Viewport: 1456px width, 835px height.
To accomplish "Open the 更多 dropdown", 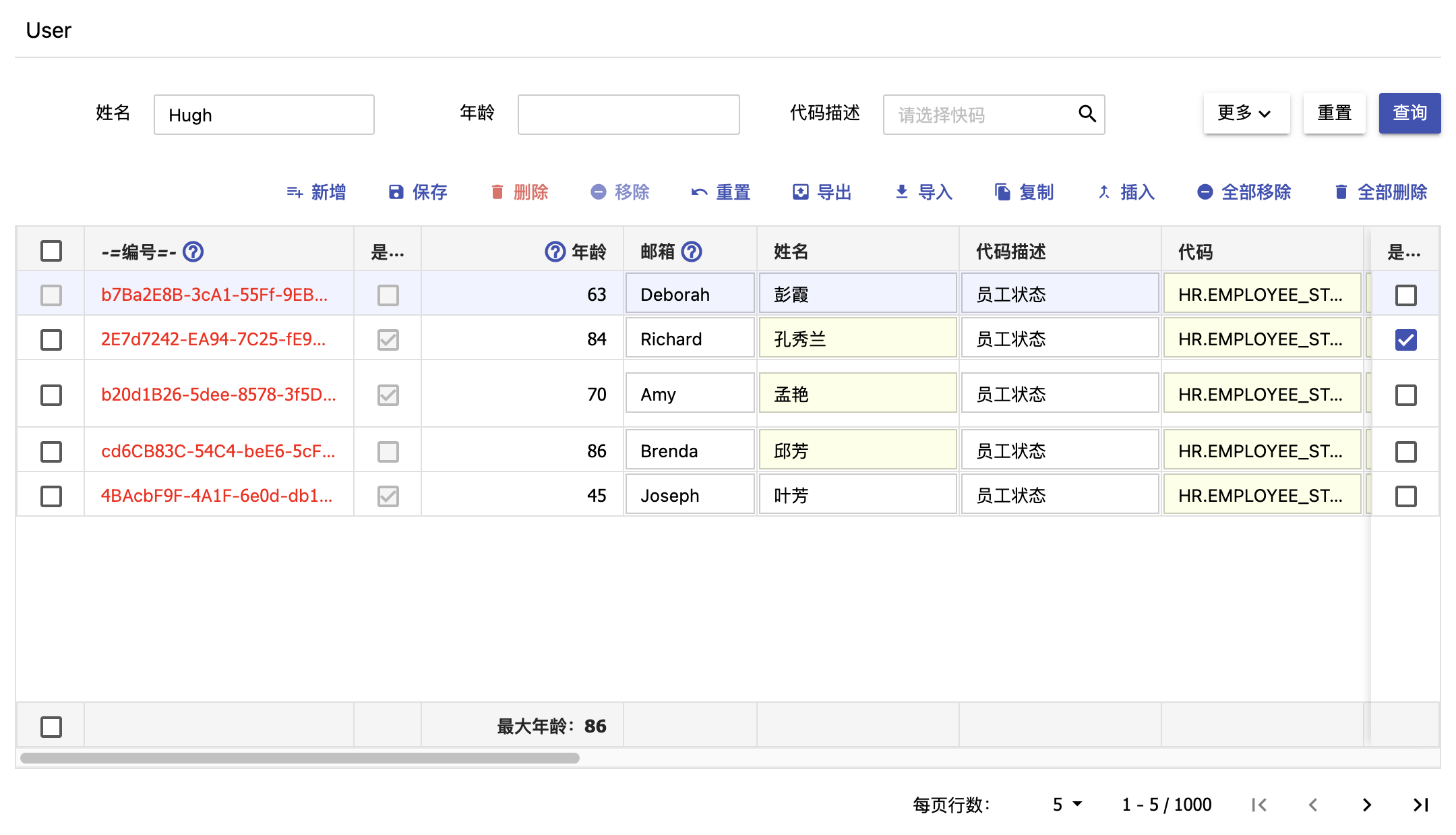I will point(1246,113).
